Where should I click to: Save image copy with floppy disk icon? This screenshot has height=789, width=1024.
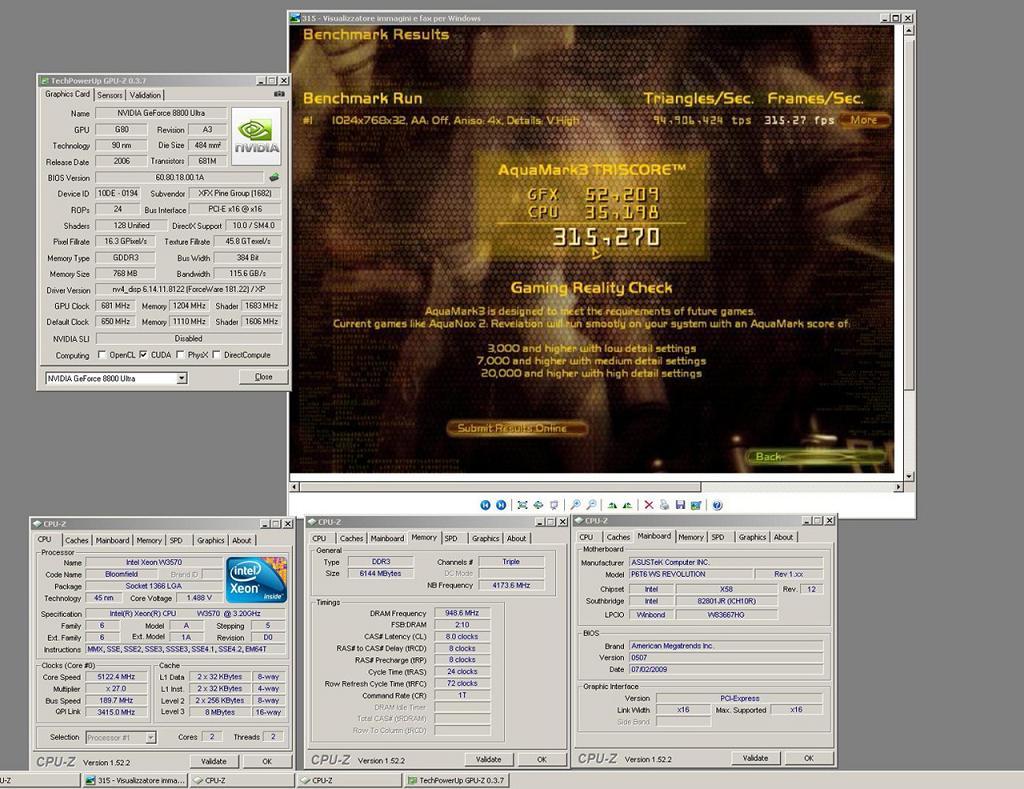pos(680,505)
